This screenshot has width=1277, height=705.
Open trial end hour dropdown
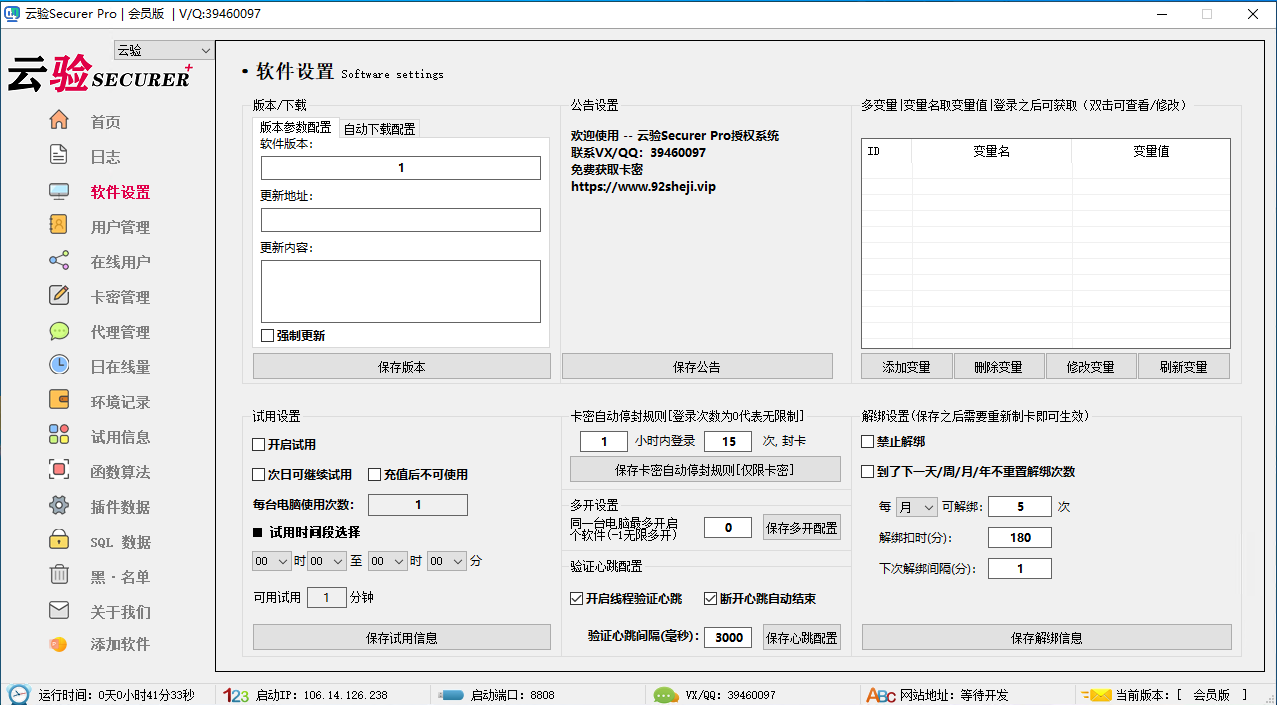tap(388, 562)
